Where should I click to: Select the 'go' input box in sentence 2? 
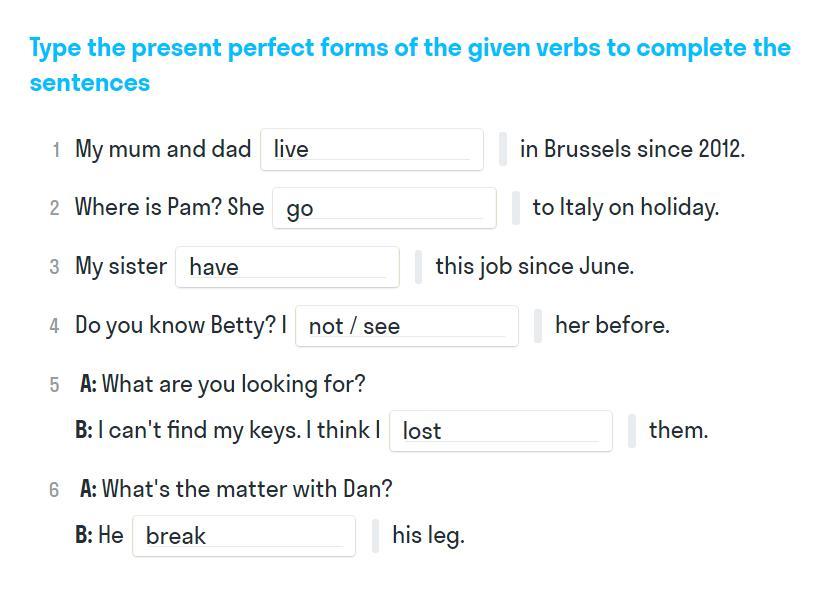point(384,208)
